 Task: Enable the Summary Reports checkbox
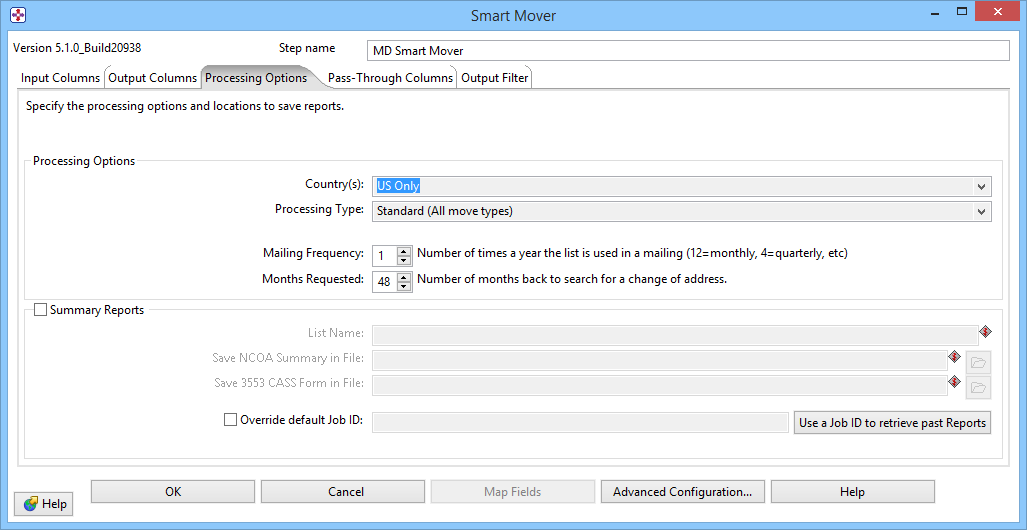pos(41,311)
